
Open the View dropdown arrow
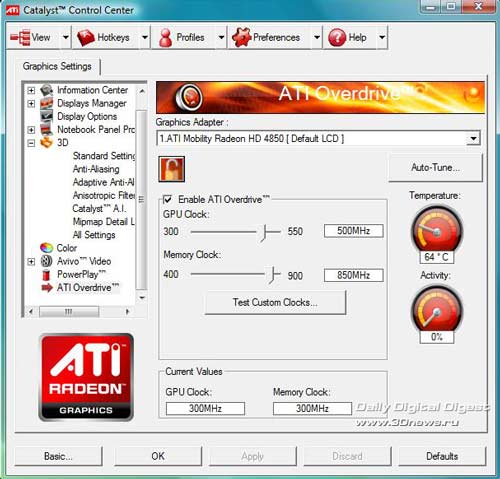click(x=66, y=37)
